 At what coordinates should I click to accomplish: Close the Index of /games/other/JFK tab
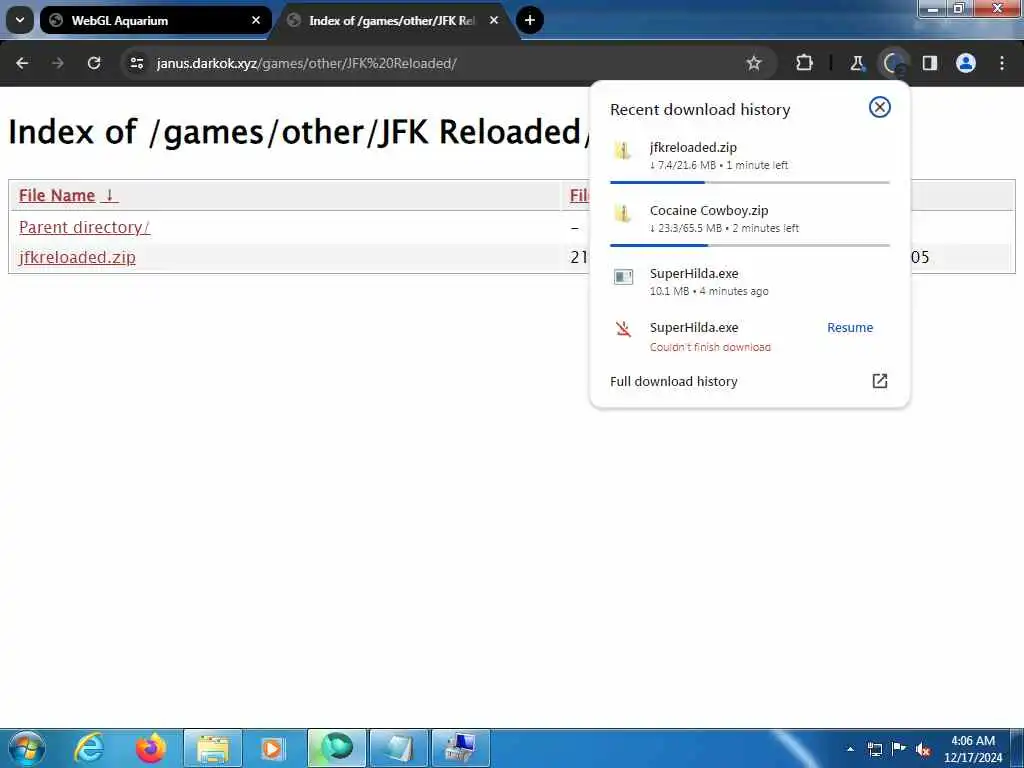(494, 20)
